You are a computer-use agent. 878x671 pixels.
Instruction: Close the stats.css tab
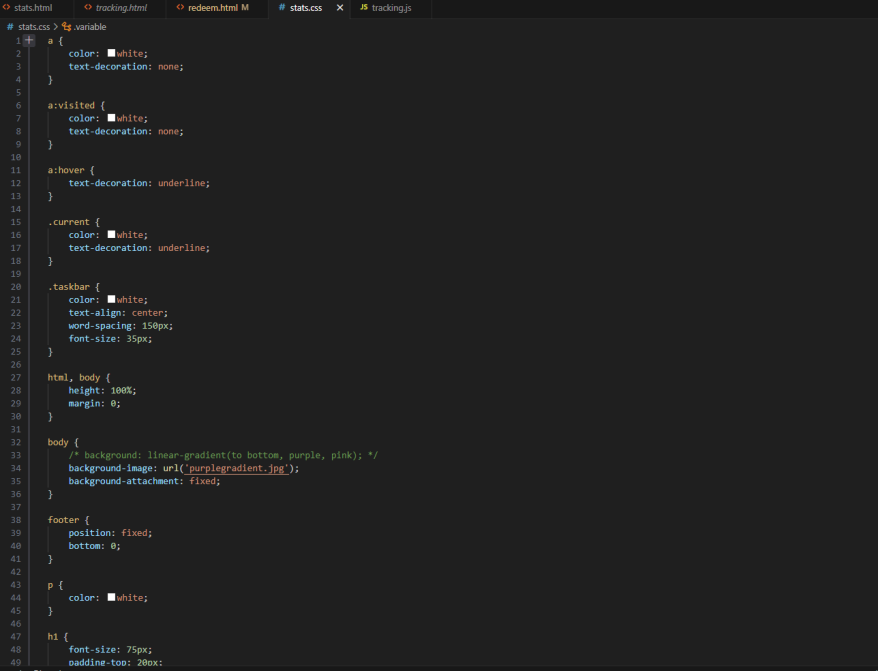340,8
